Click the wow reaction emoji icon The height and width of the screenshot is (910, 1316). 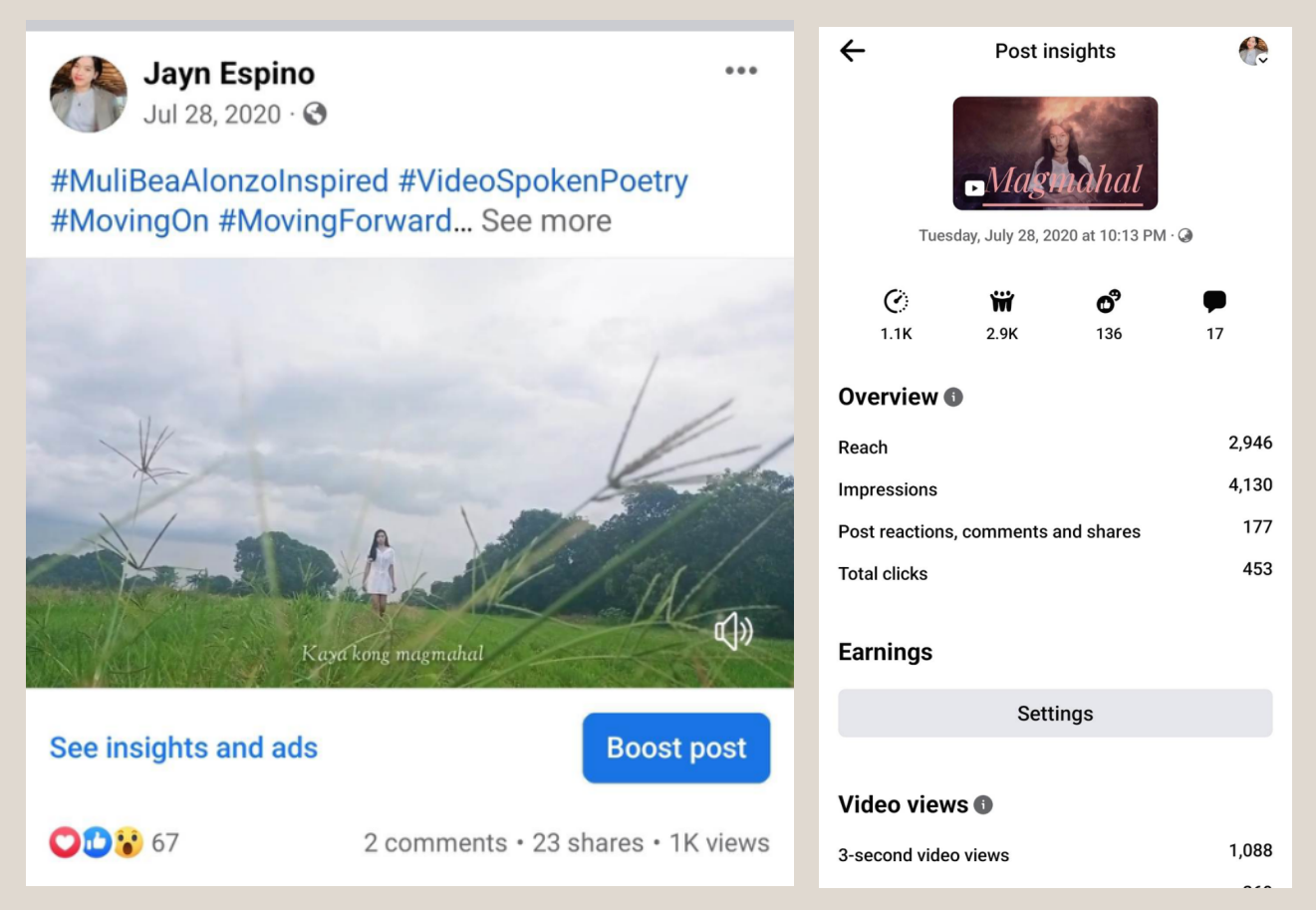coord(128,842)
